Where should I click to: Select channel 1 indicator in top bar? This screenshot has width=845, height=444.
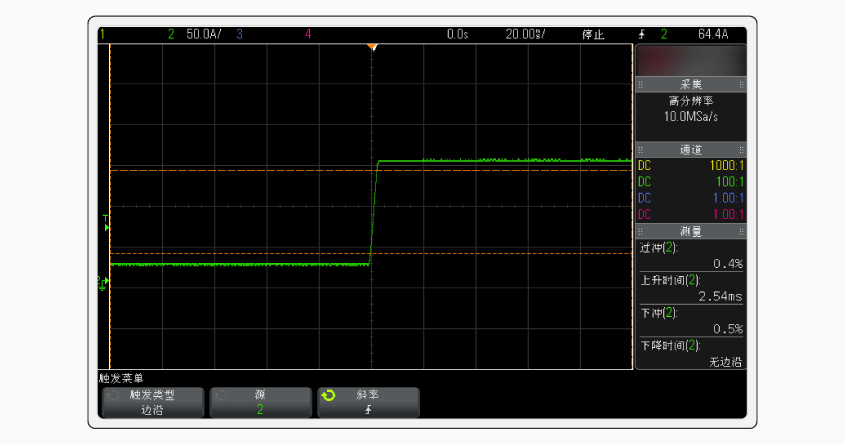[102, 34]
